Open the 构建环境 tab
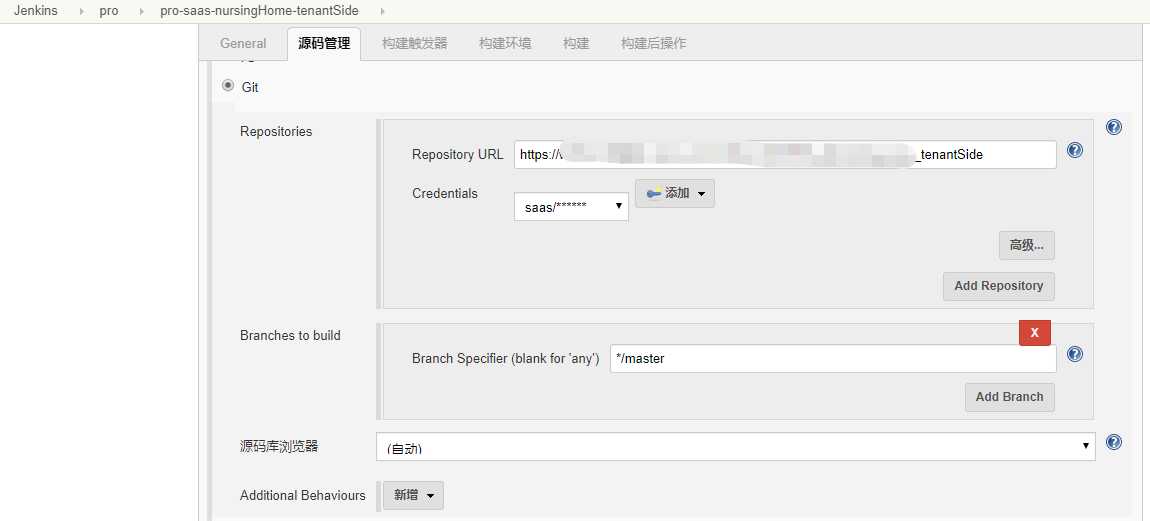Image resolution: width=1150 pixels, height=521 pixels. coord(505,43)
